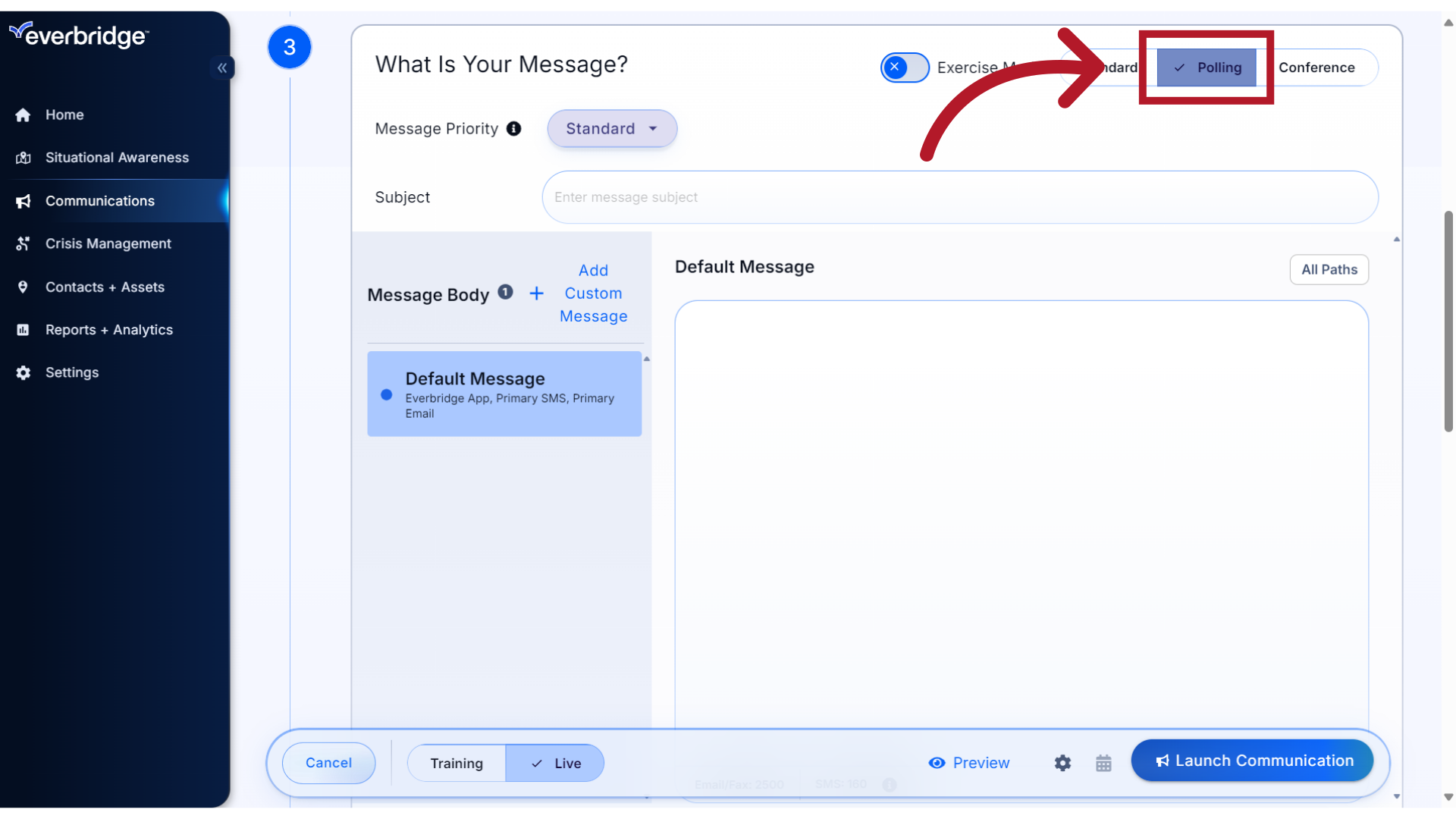Viewport: 1456px width, 819px height.
Task: Select the Conference message type tab
Action: point(1316,67)
